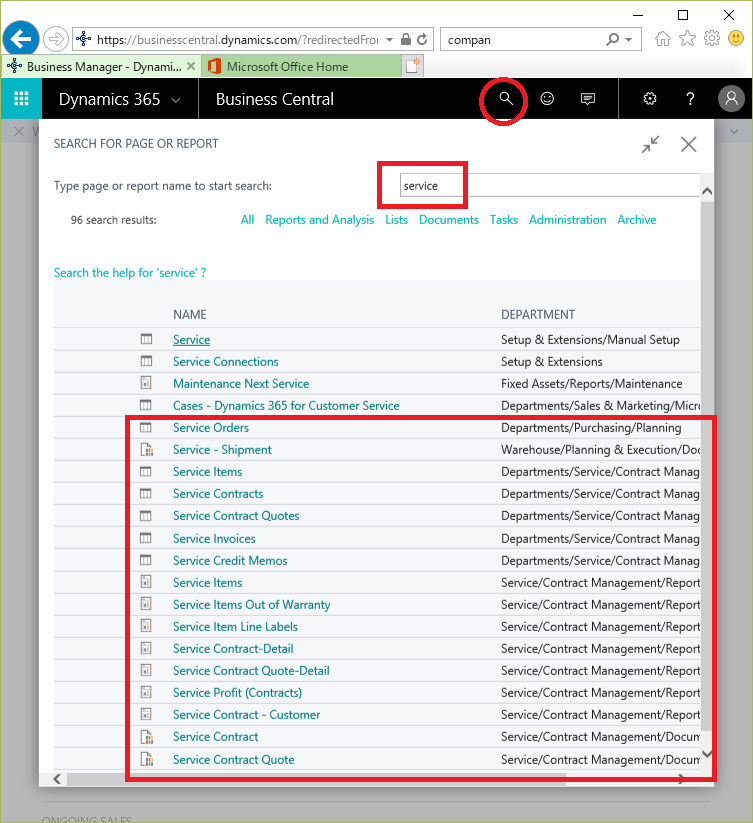Refresh the page using reload icon
753x823 pixels.
point(422,39)
